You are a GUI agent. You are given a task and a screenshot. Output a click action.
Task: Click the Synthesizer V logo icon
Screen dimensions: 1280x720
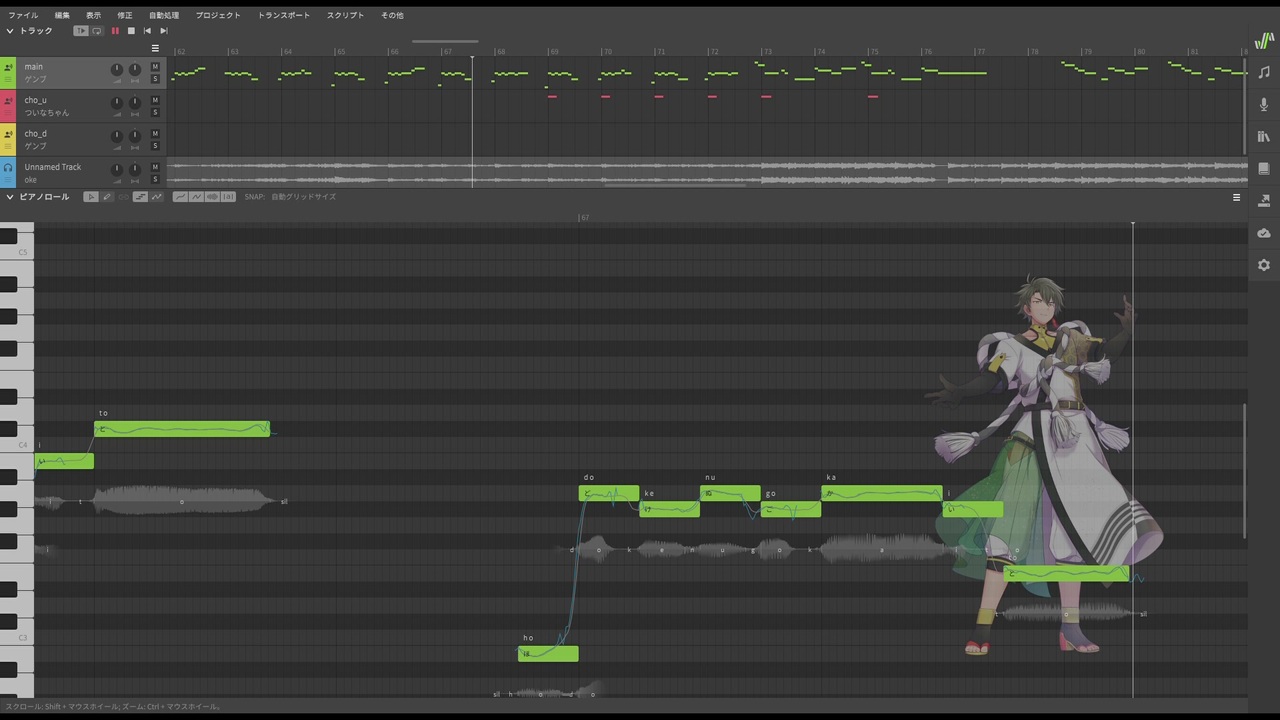(x=1264, y=41)
